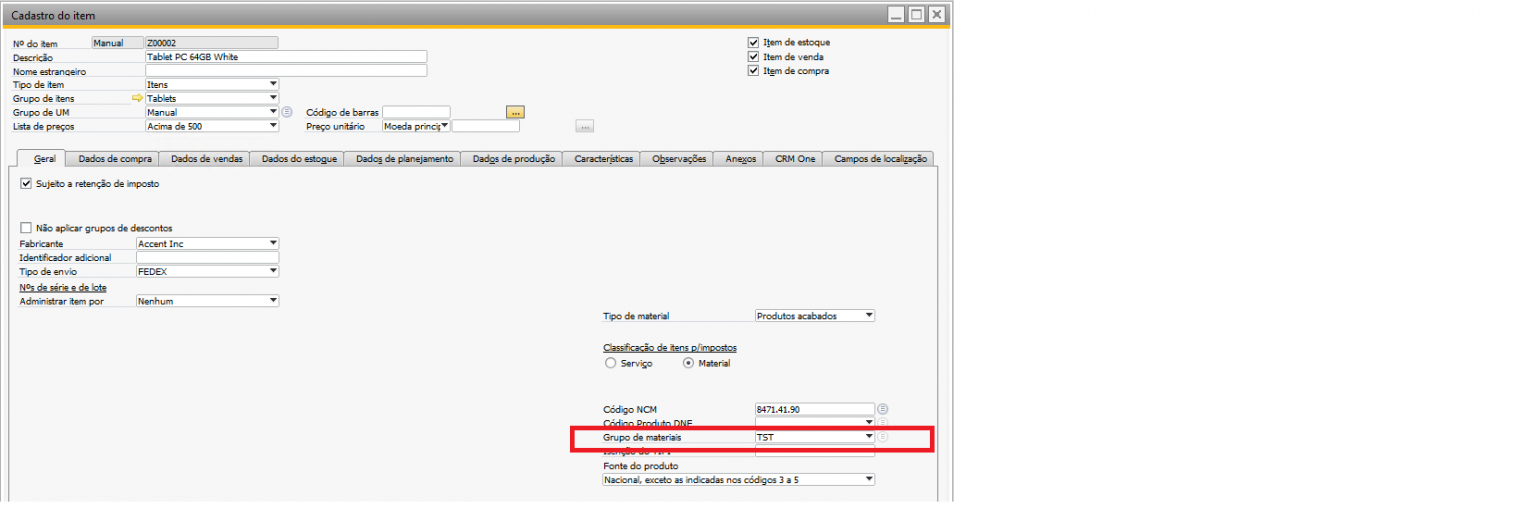This screenshot has height=509, width=1536.
Task: Click the Nºs de série e de lote link
Action: click(x=63, y=287)
